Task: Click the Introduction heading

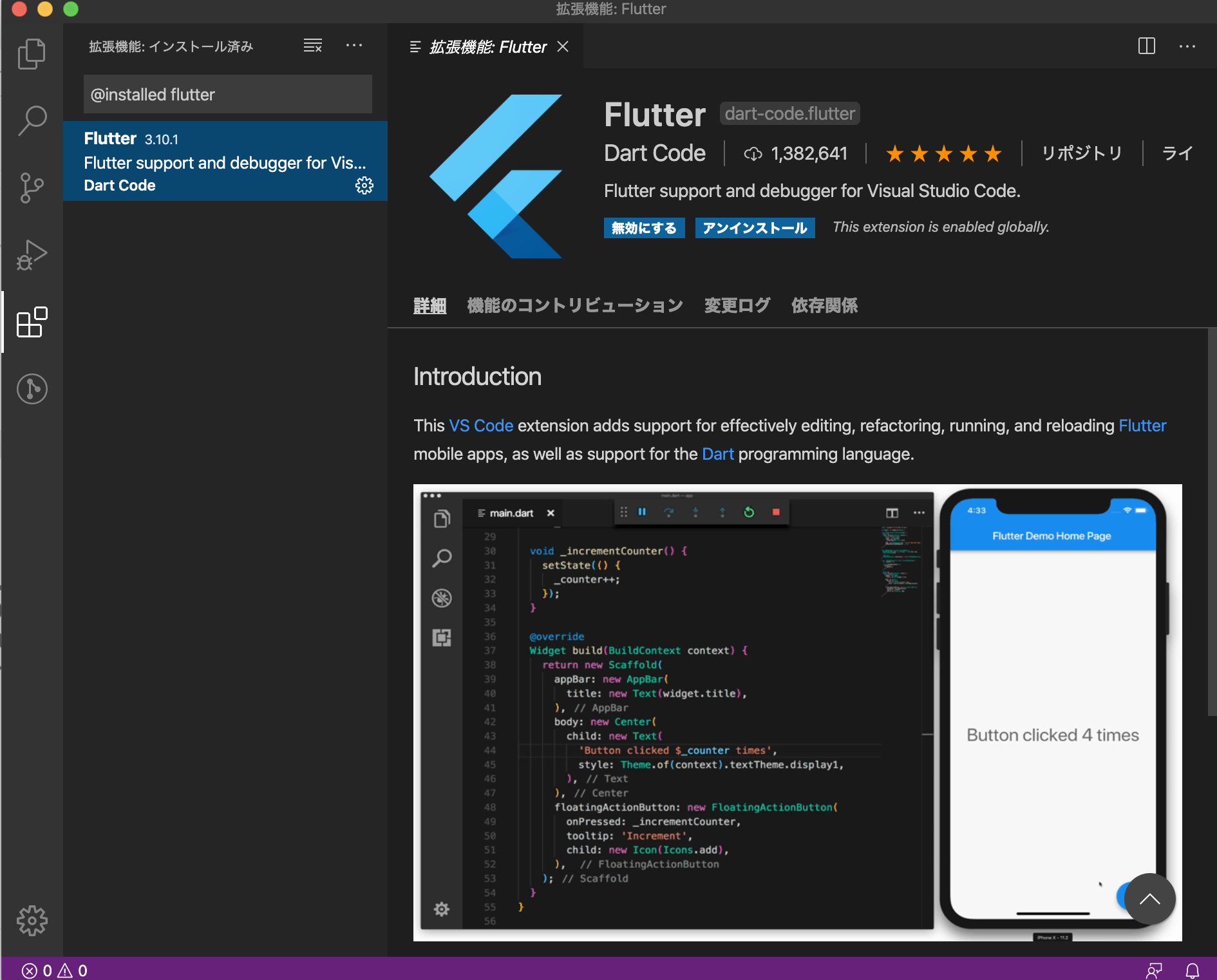Action: [477, 377]
